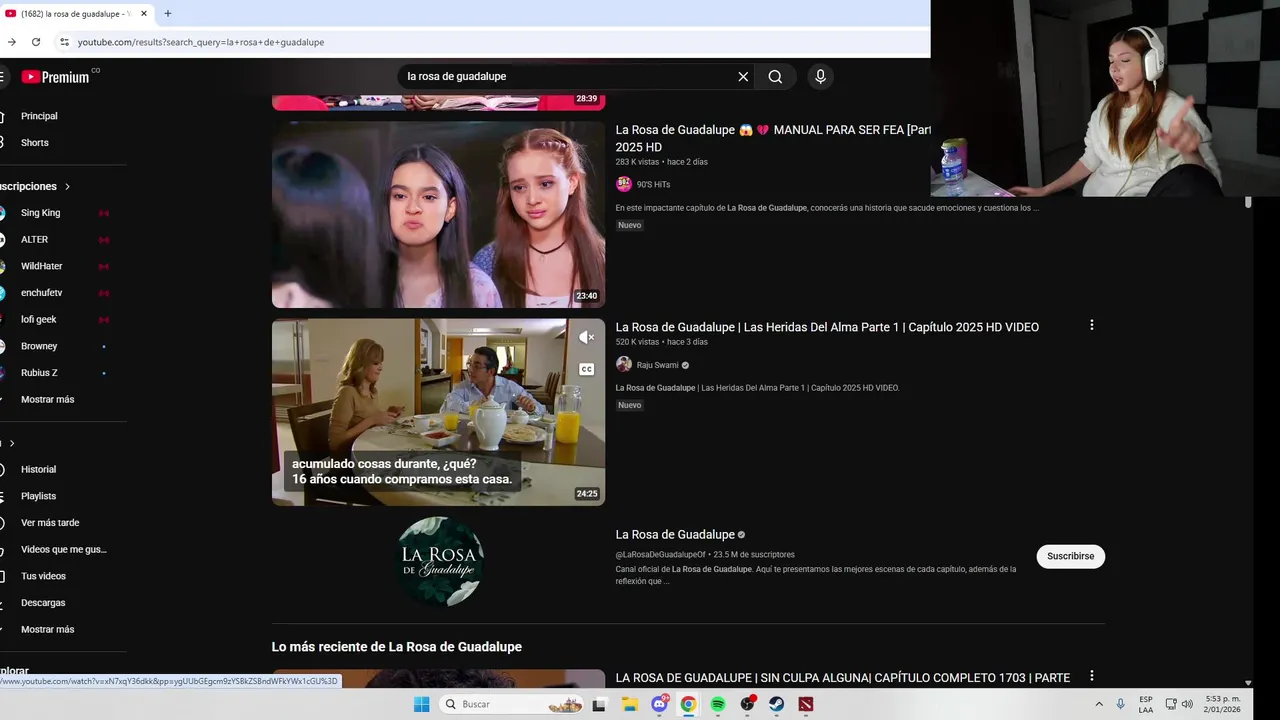Unmute the Las Heridas Del Alma preview
Screen dimensions: 1280x720
click(587, 337)
